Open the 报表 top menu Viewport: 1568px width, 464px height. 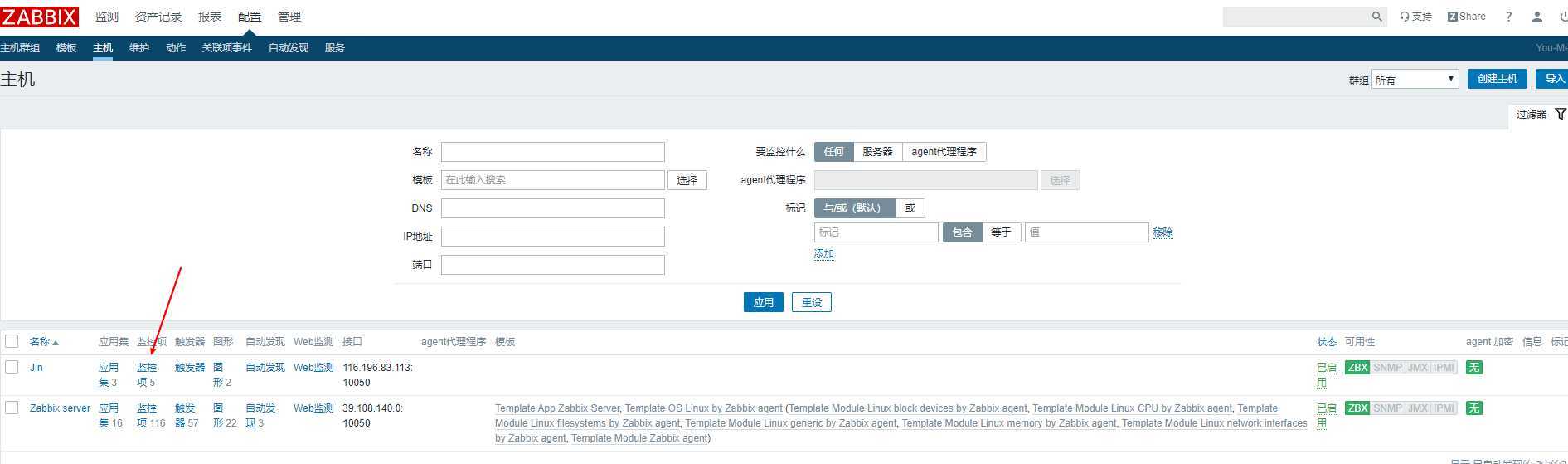(210, 17)
